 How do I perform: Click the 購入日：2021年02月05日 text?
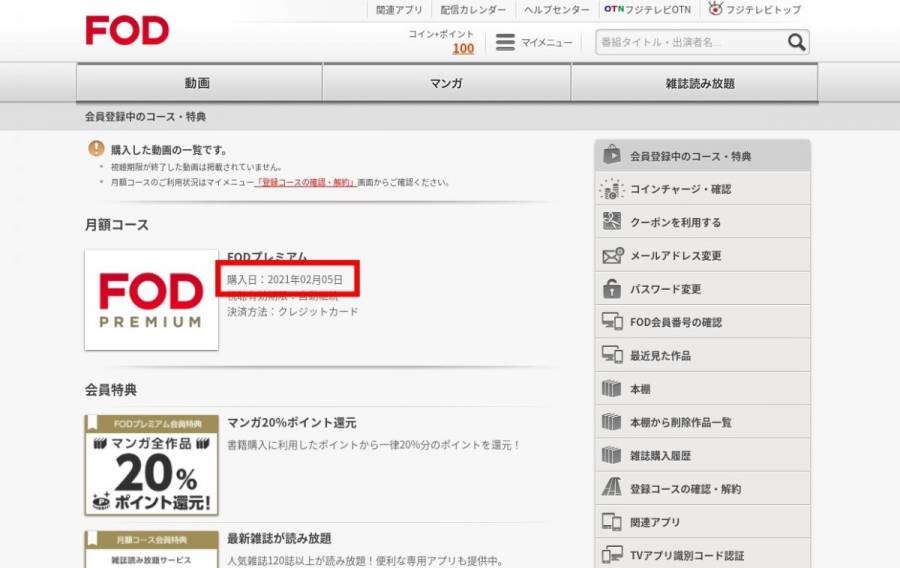coord(285,279)
